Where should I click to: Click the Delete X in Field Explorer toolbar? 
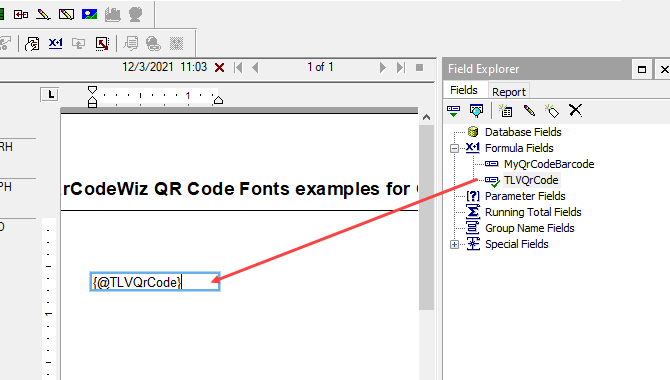point(576,110)
